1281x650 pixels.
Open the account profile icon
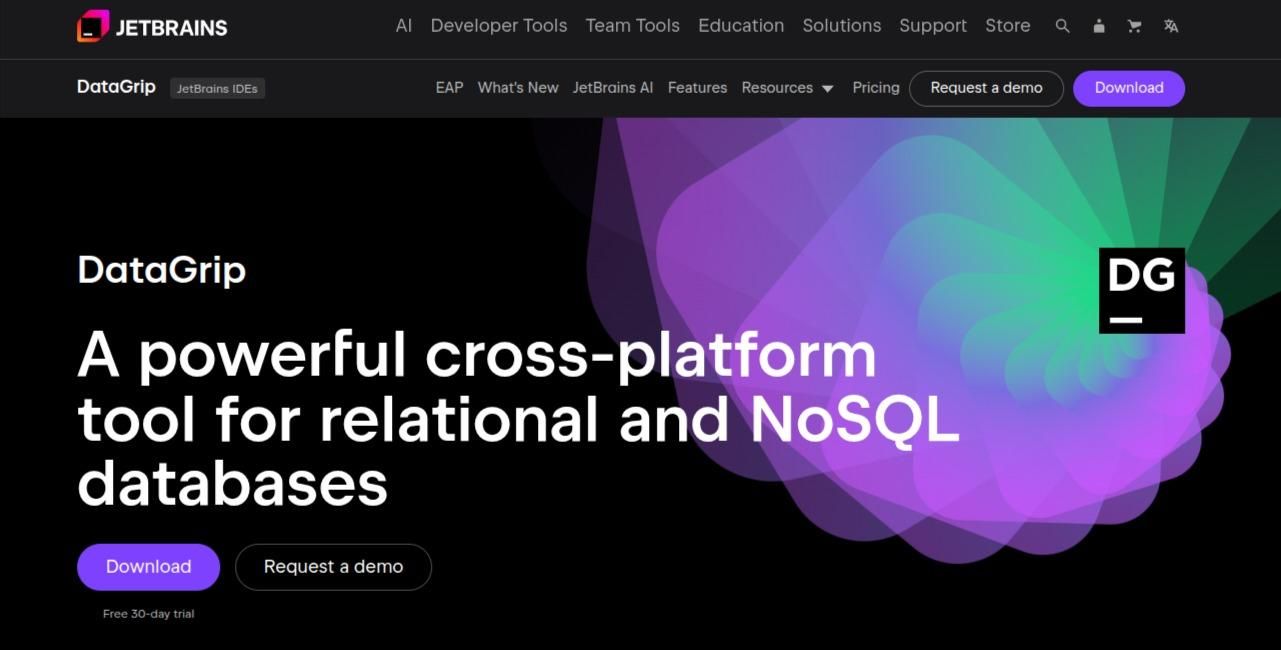point(1098,27)
